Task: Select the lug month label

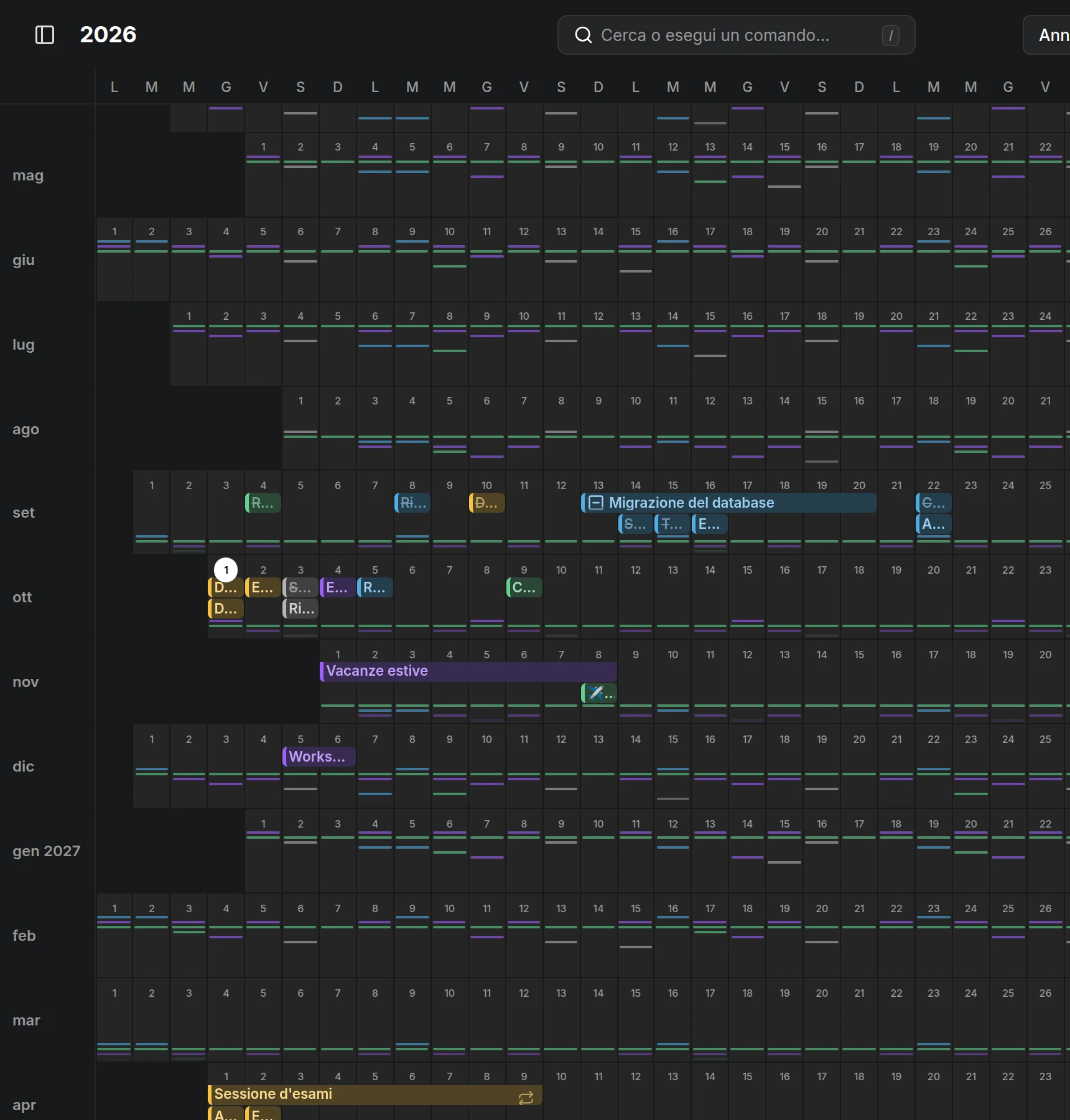Action: click(x=24, y=345)
